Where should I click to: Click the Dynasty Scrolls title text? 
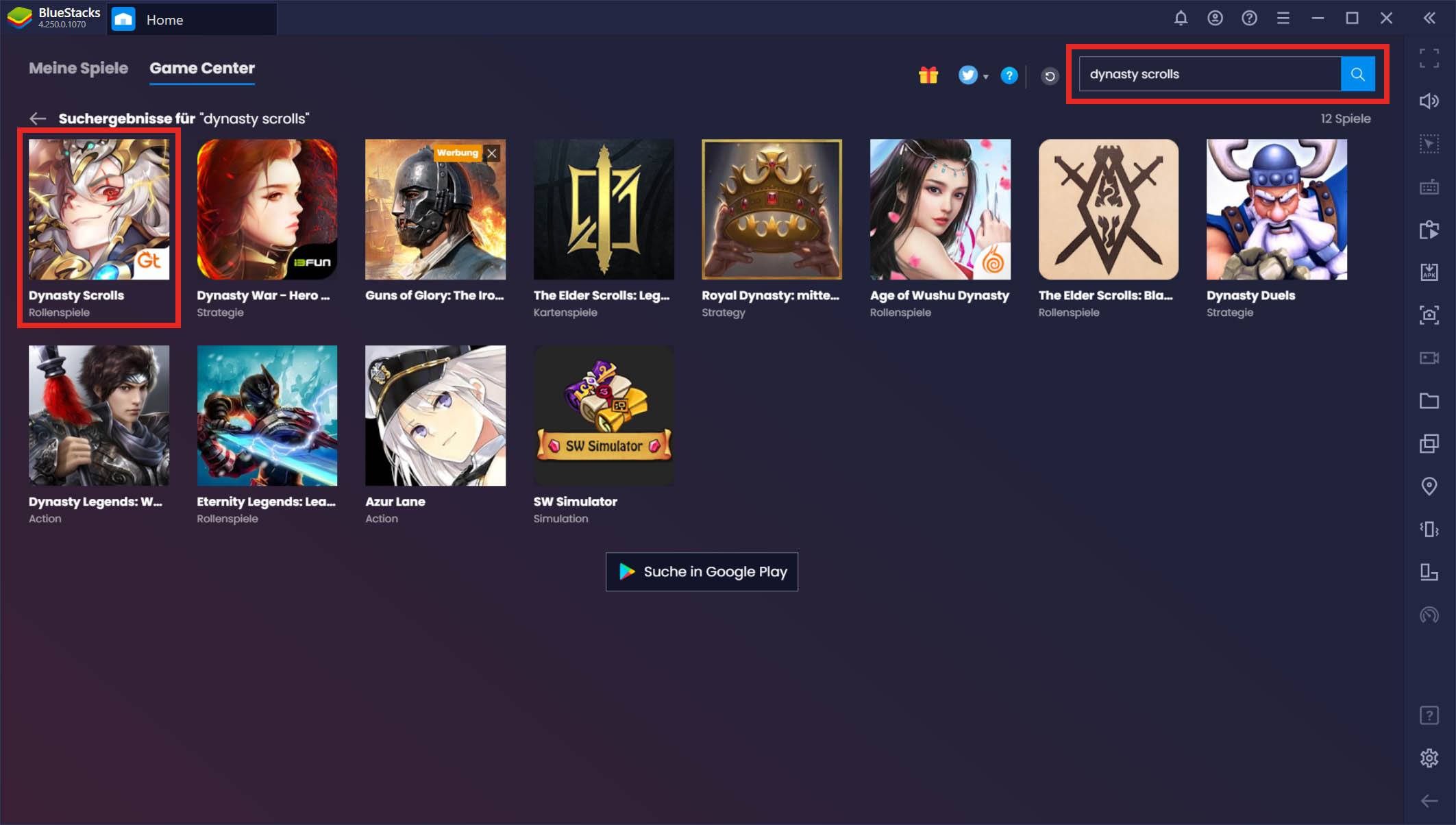(76, 295)
